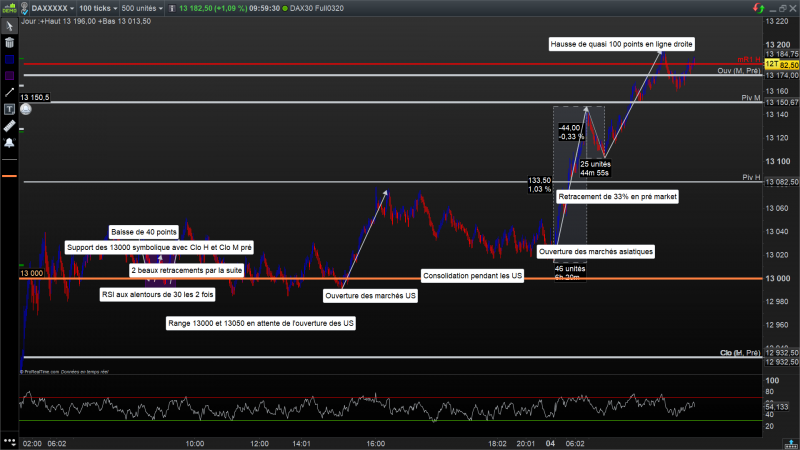Click the 'Clo (H, Pré)' close level label
800x450 pixels.
[740, 353]
